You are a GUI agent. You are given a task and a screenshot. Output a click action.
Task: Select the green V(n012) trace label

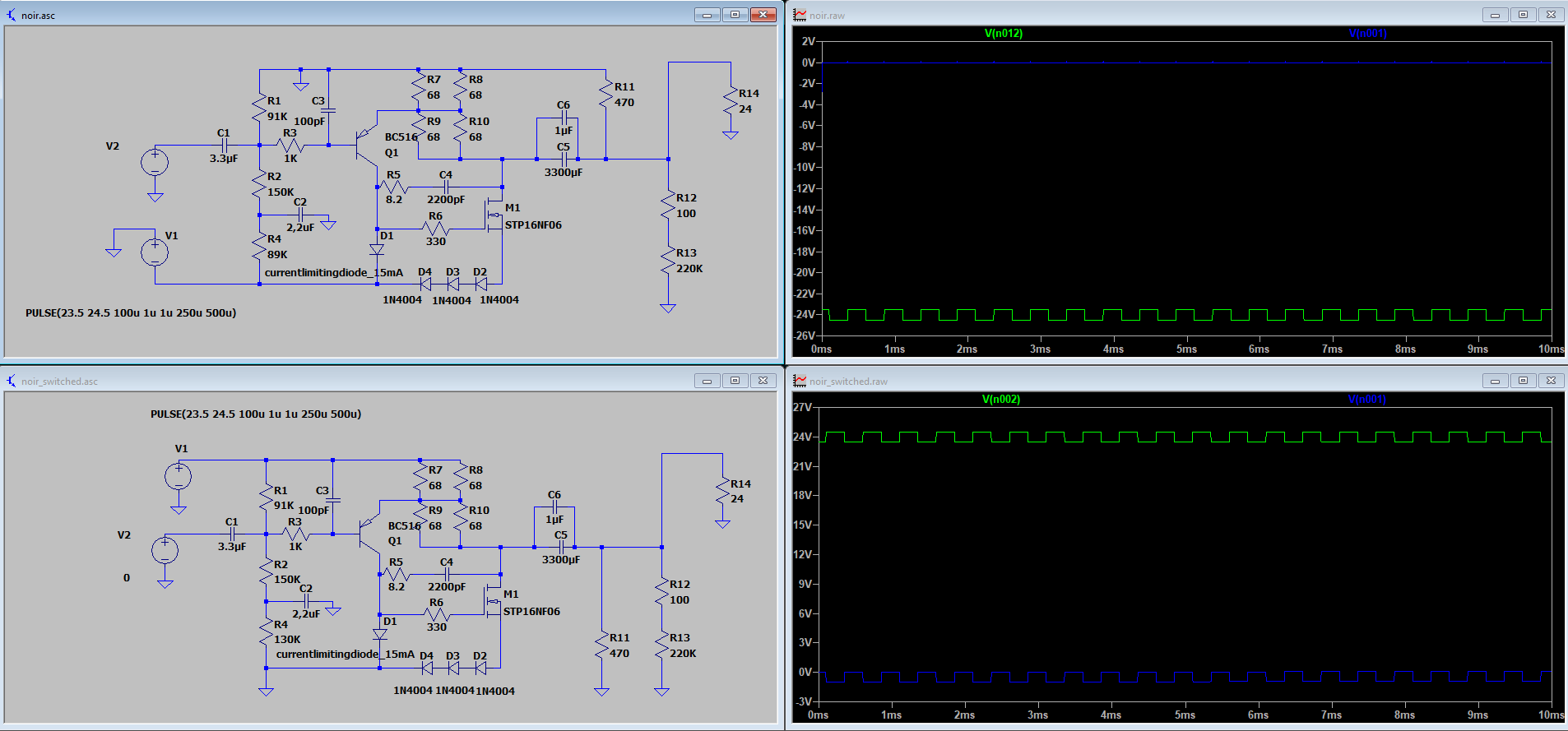point(1003,34)
